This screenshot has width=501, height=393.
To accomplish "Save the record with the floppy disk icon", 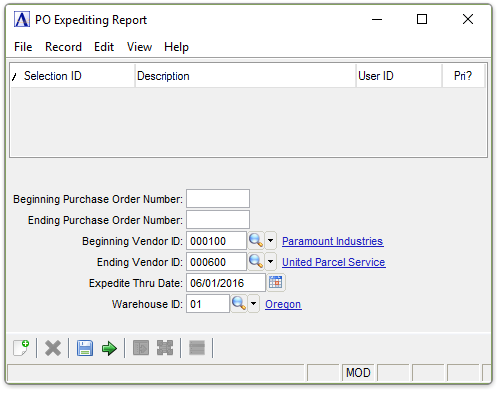I will 85,348.
